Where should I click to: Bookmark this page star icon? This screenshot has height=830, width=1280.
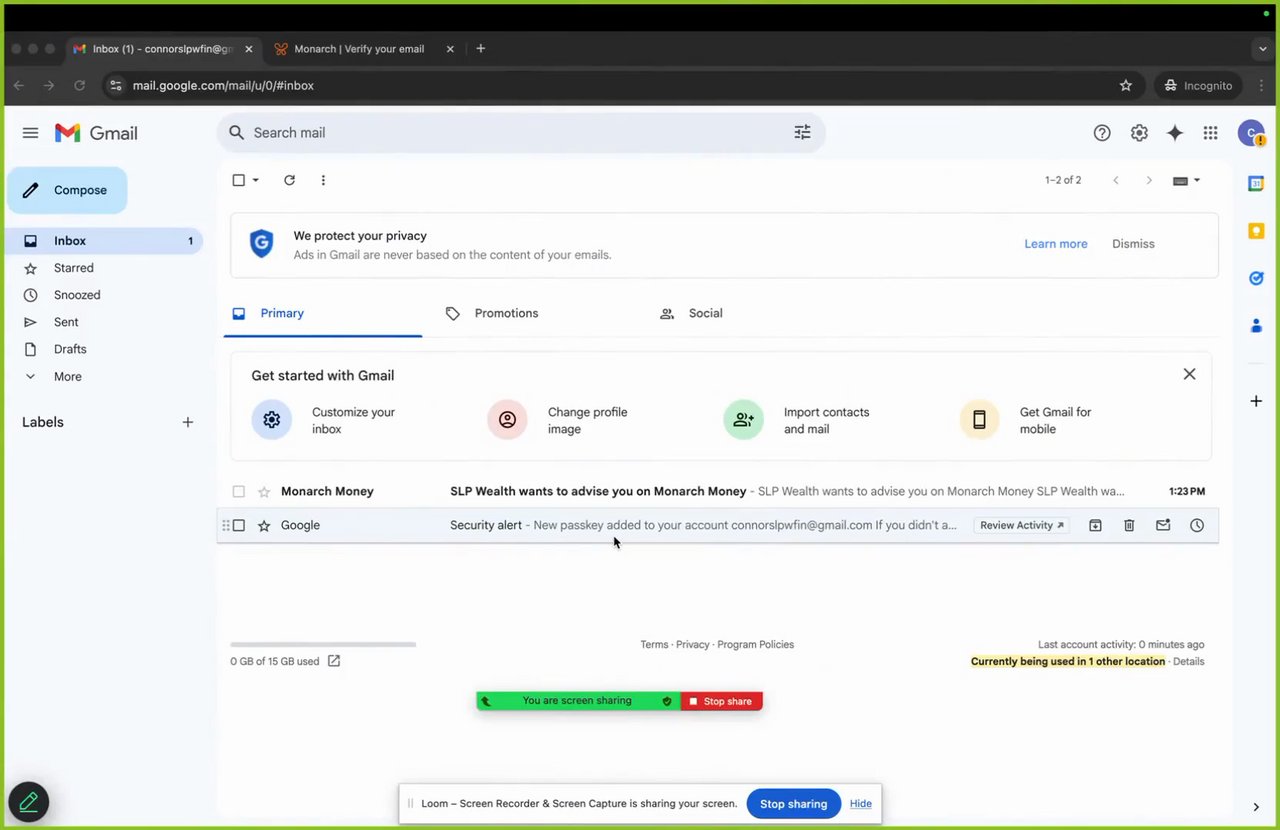pos(1126,86)
